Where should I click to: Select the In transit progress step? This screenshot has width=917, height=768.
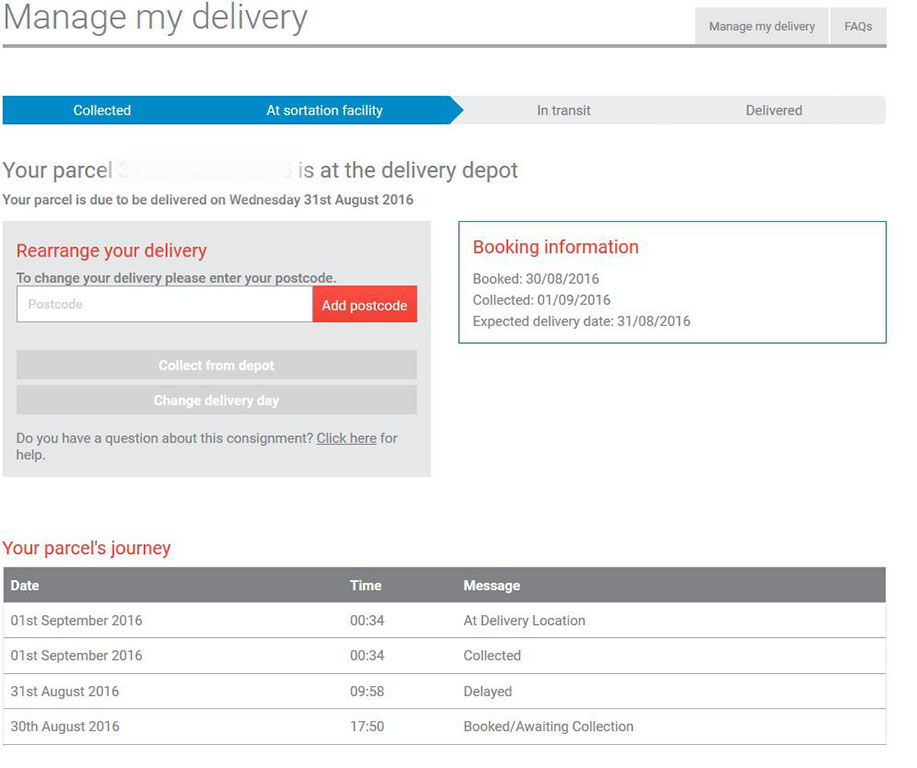[x=563, y=111]
